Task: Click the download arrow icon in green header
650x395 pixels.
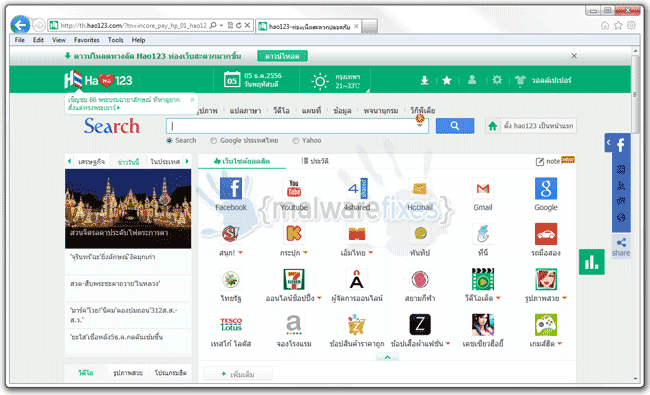Action: tap(424, 80)
